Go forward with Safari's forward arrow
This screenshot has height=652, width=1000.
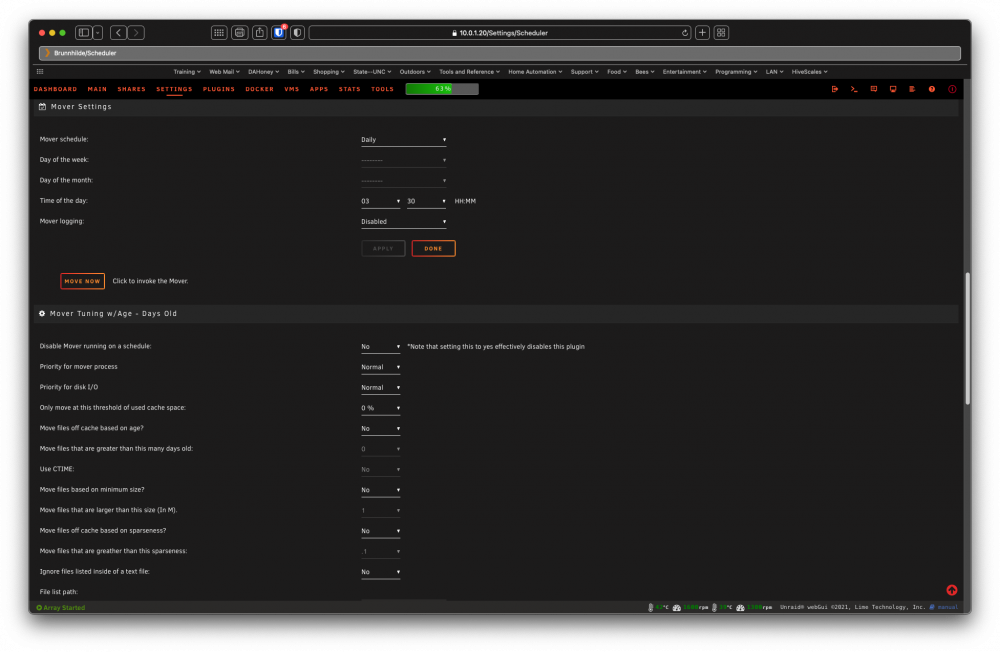pyautogui.click(x=136, y=33)
